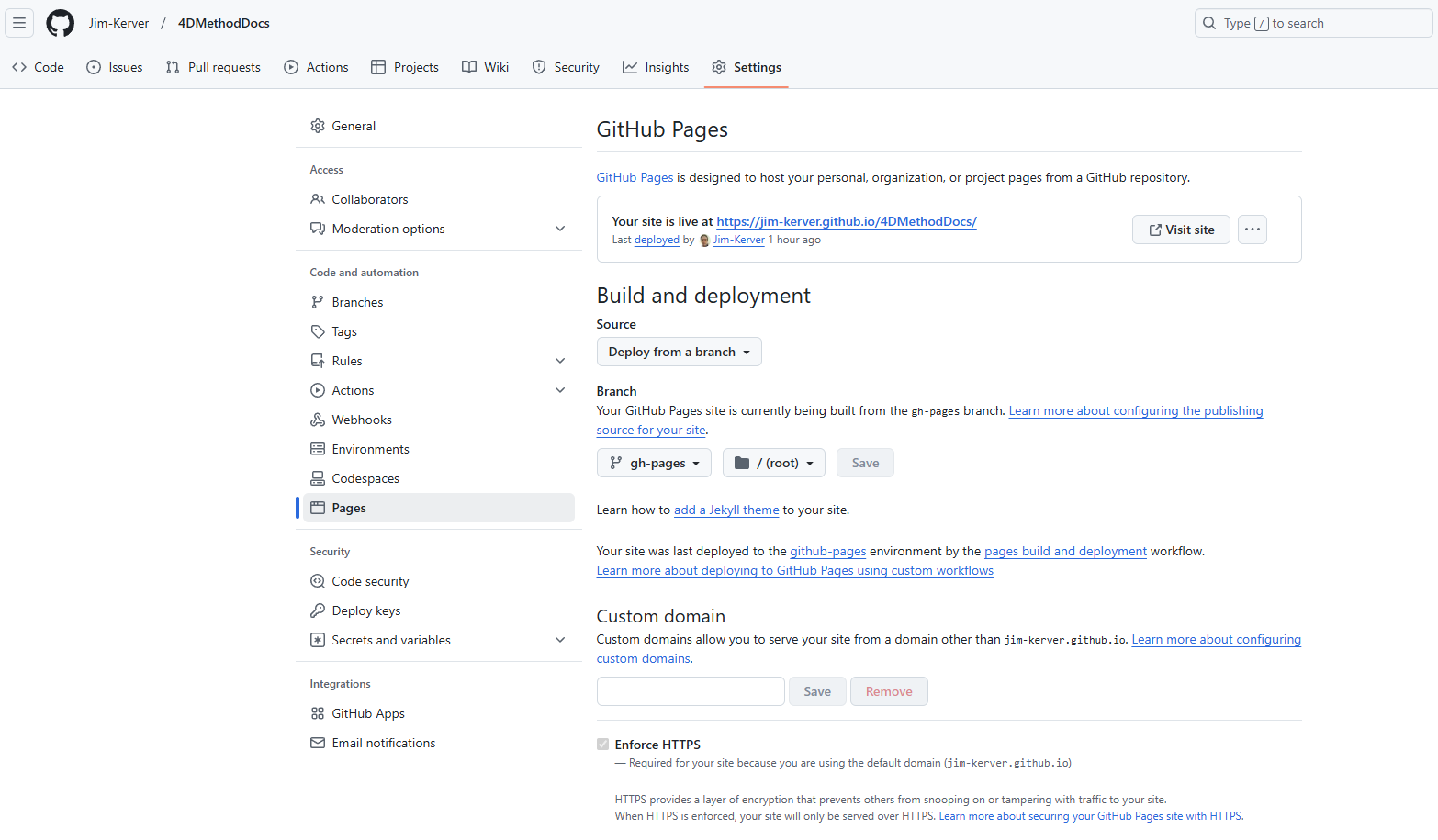Open the add a Jekyll theme link
1438x840 pixels.
pyautogui.click(x=725, y=510)
